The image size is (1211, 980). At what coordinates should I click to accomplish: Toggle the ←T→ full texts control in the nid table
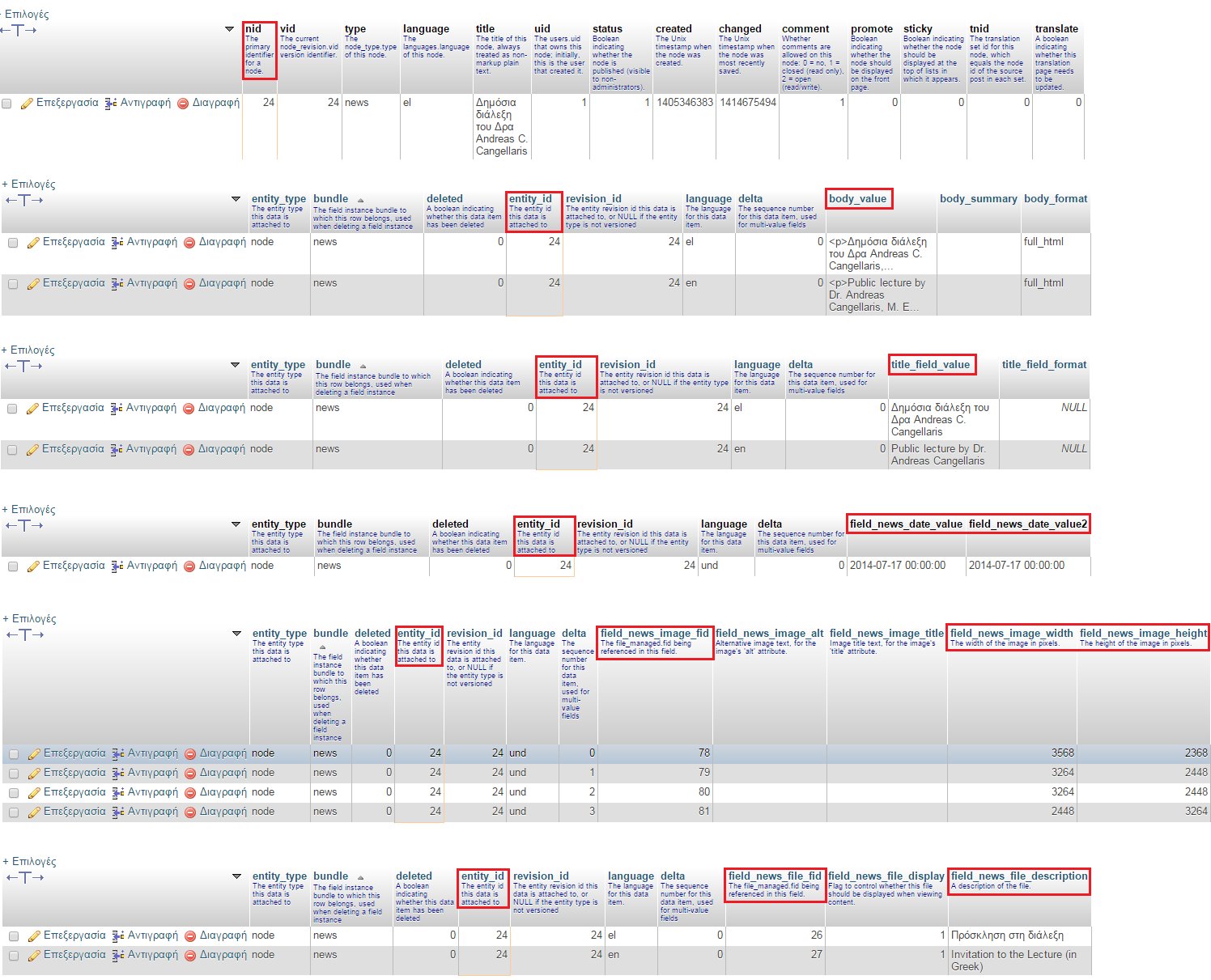point(18,30)
